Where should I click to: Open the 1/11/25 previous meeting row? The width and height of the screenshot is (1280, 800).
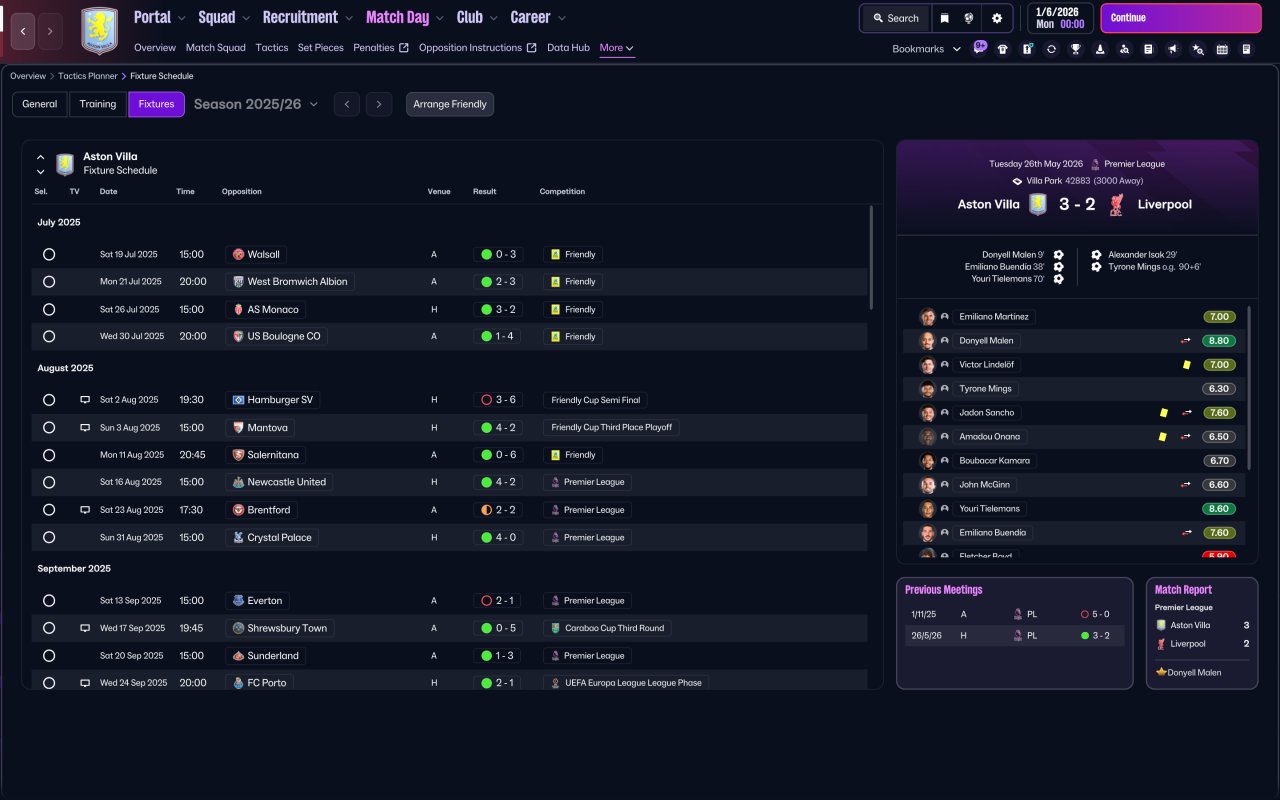pyautogui.click(x=1014, y=615)
